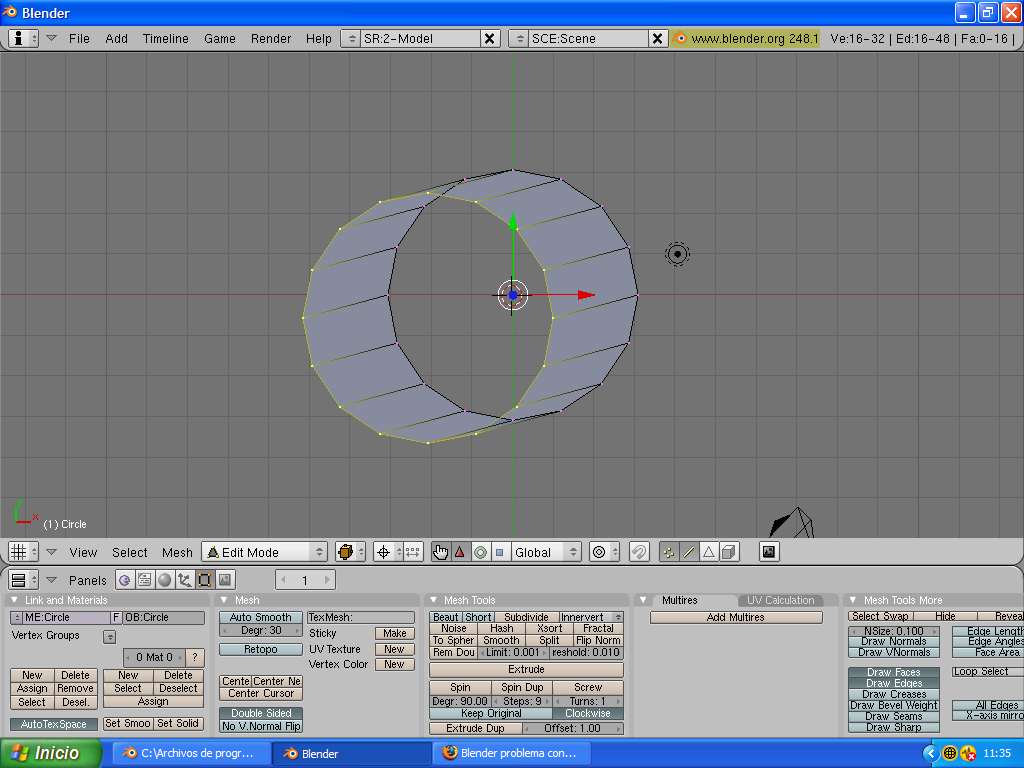1024x768 pixels.
Task: Collapse the Mesh Tools panel
Action: (434, 600)
